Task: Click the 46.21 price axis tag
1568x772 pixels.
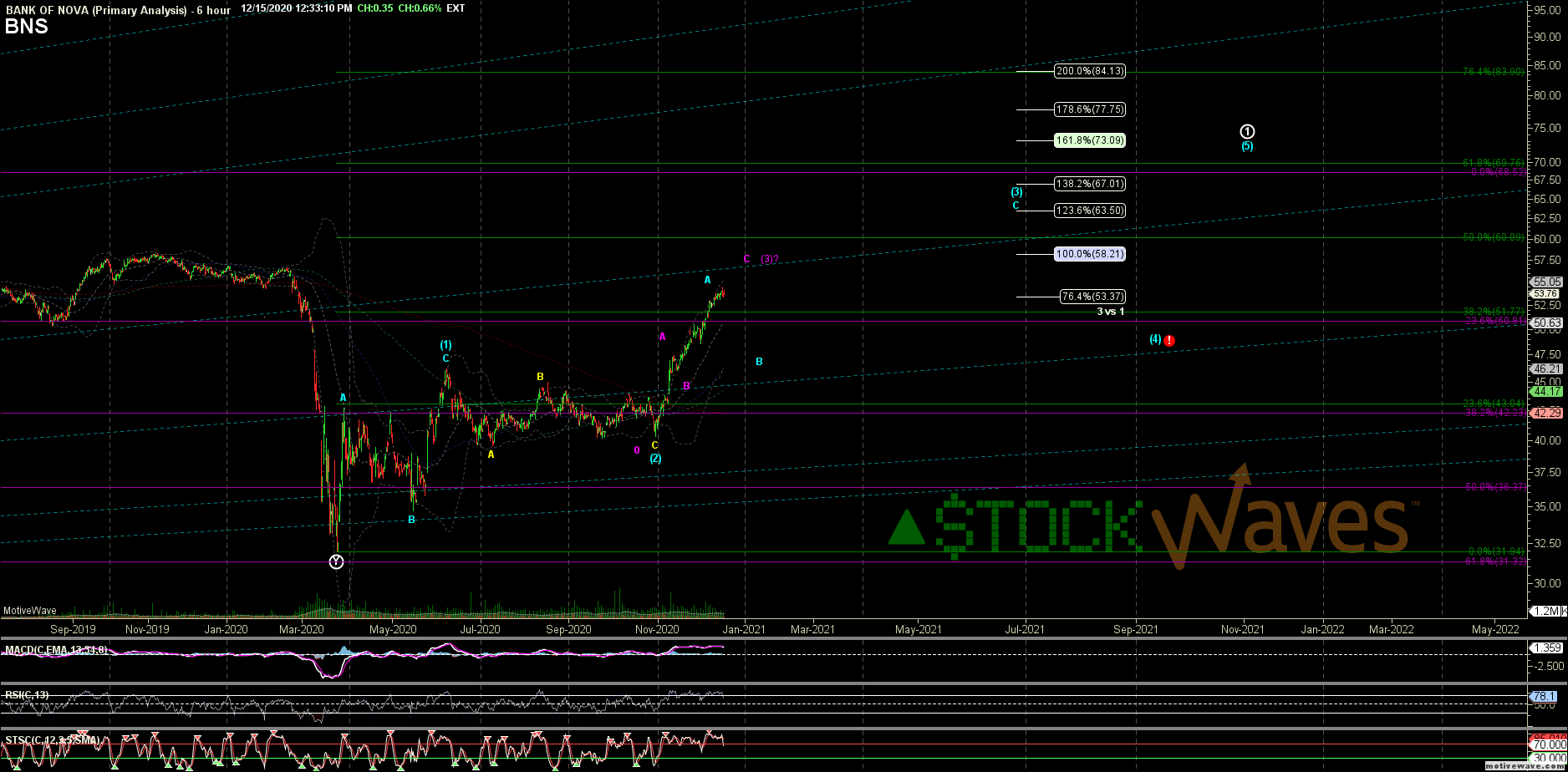Action: [x=1548, y=369]
